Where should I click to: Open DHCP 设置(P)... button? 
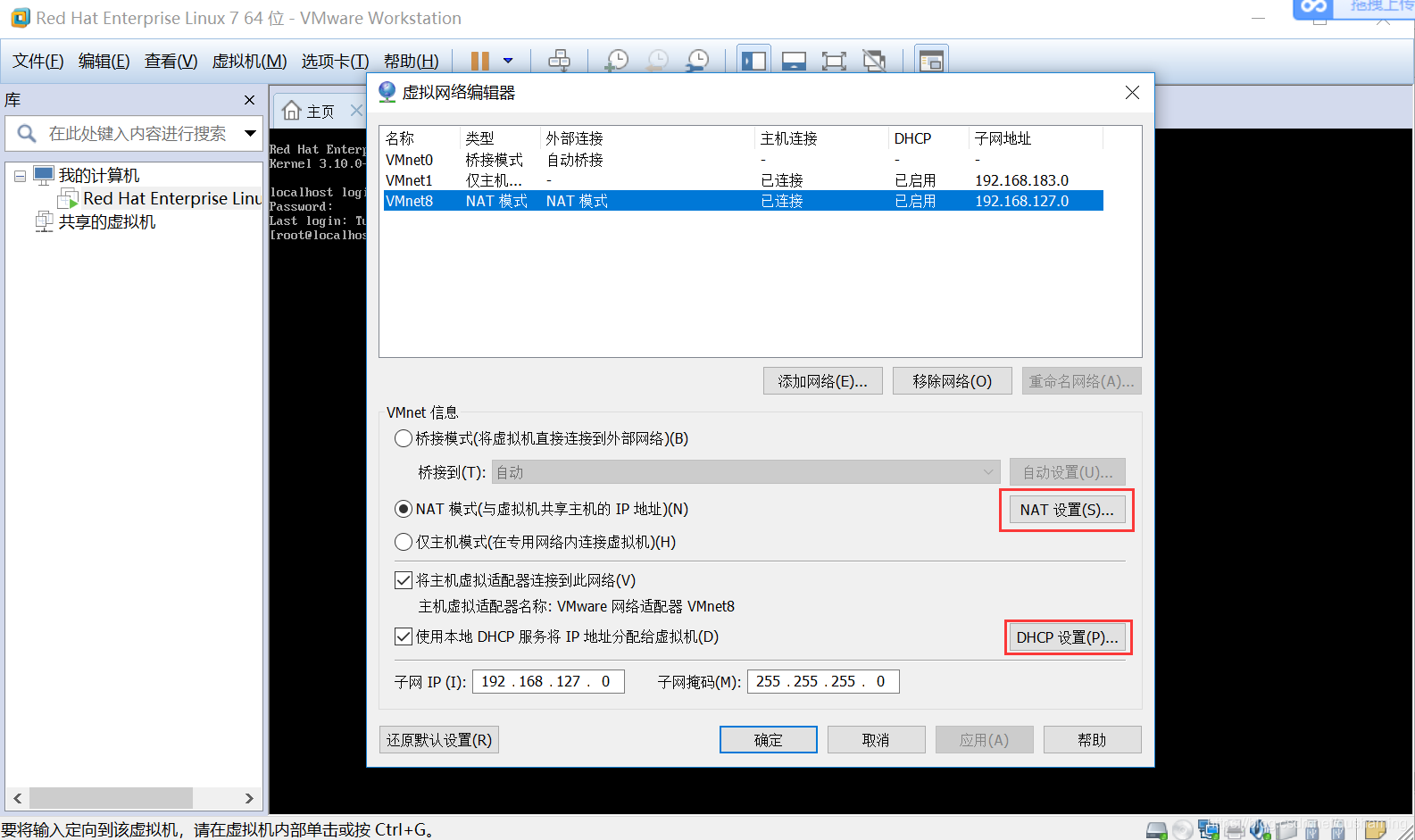(1068, 637)
